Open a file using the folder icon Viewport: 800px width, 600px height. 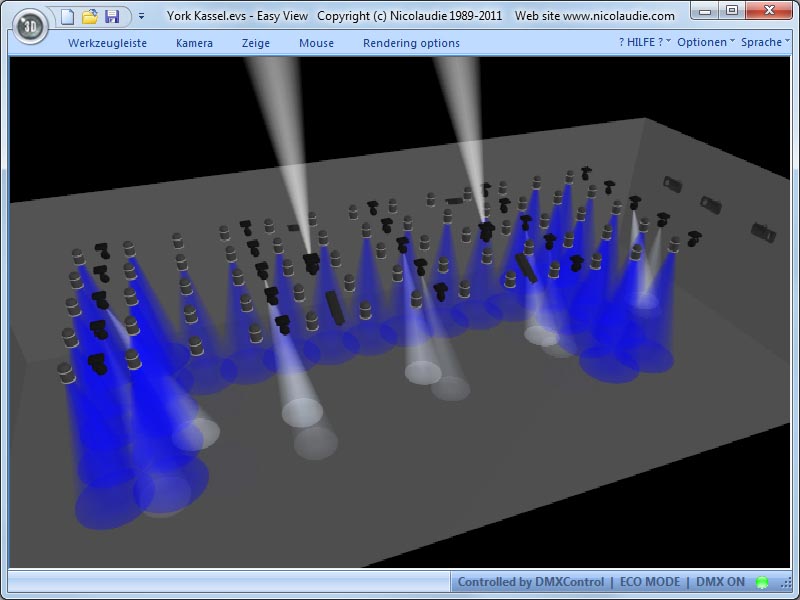(90, 16)
